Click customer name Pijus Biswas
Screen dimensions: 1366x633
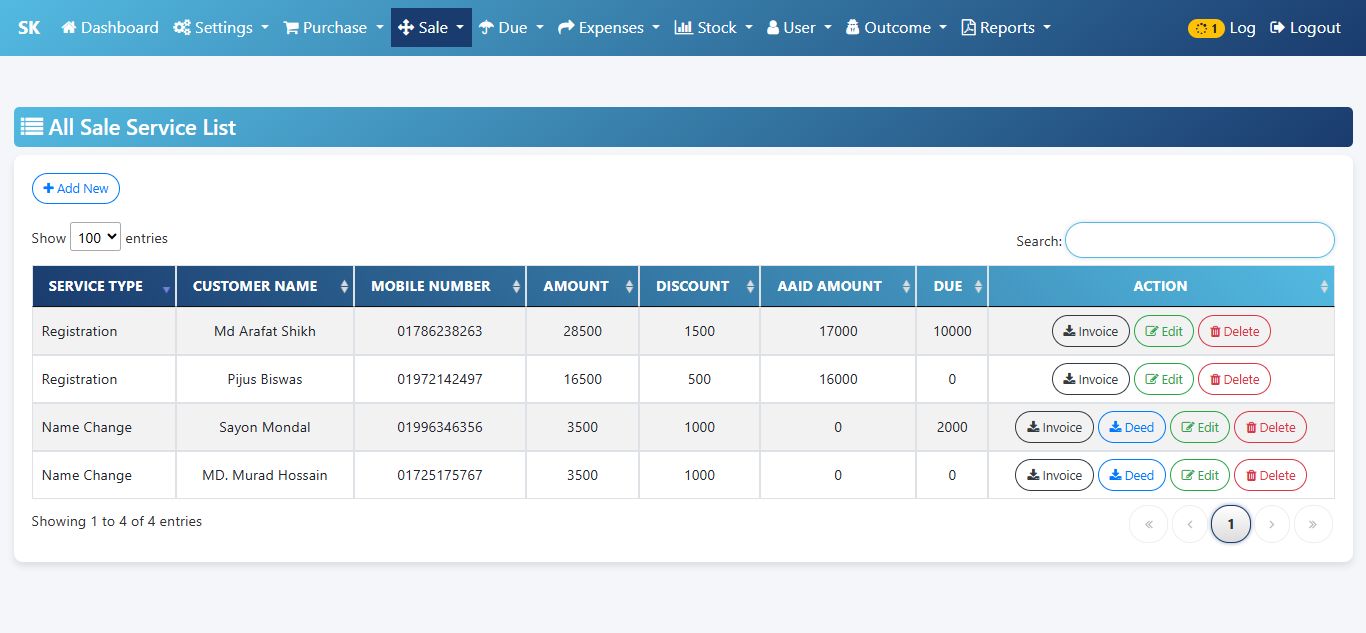(x=265, y=379)
